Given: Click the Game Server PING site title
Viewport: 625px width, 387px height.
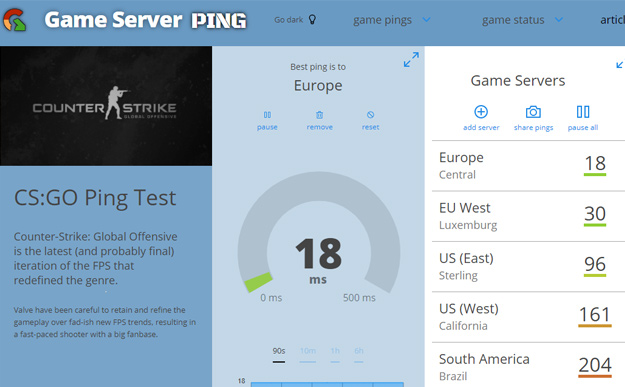Looking at the screenshot, I should pyautogui.click(x=145, y=20).
